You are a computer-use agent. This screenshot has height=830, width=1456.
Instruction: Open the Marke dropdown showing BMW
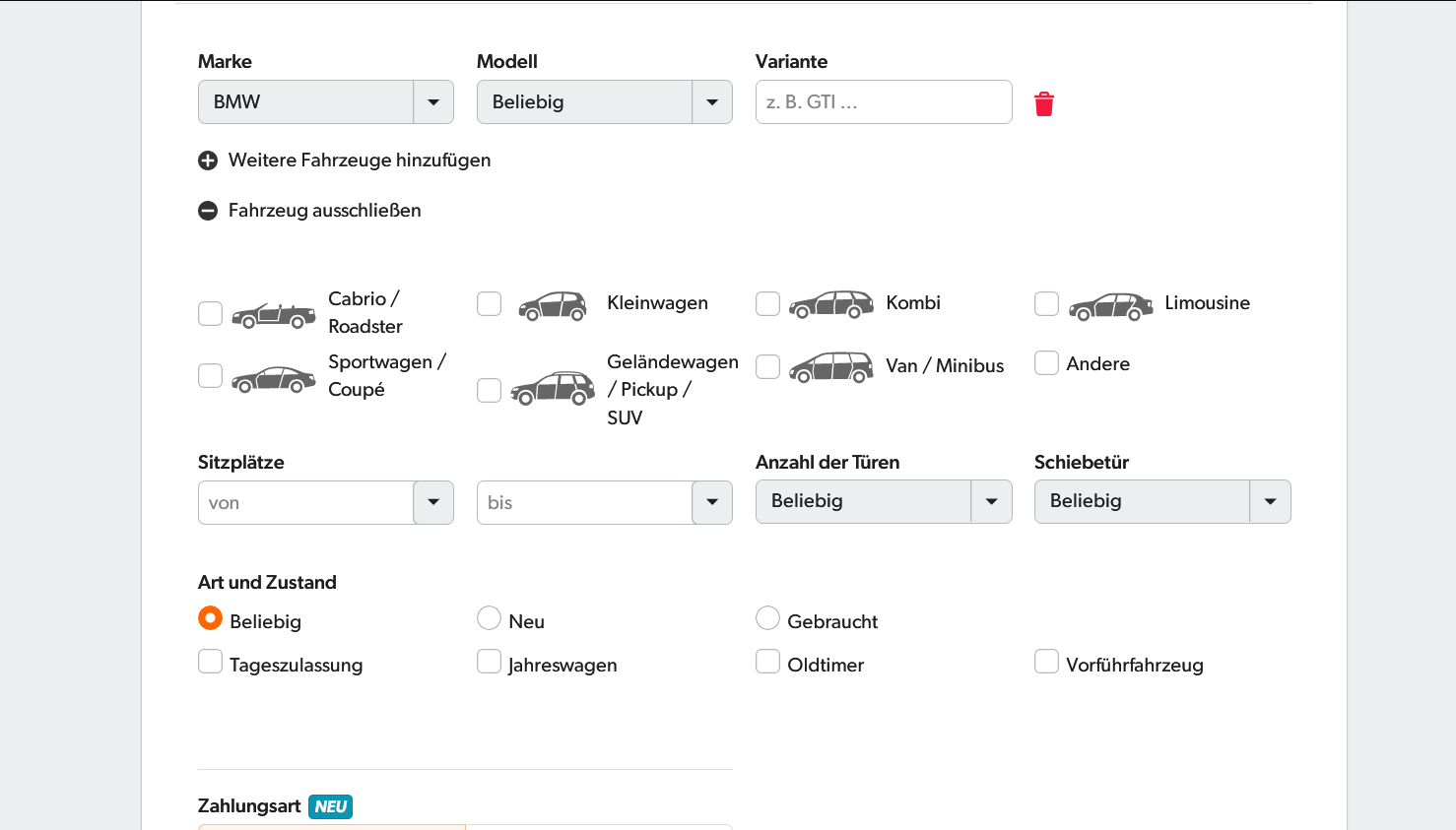pyautogui.click(x=325, y=102)
